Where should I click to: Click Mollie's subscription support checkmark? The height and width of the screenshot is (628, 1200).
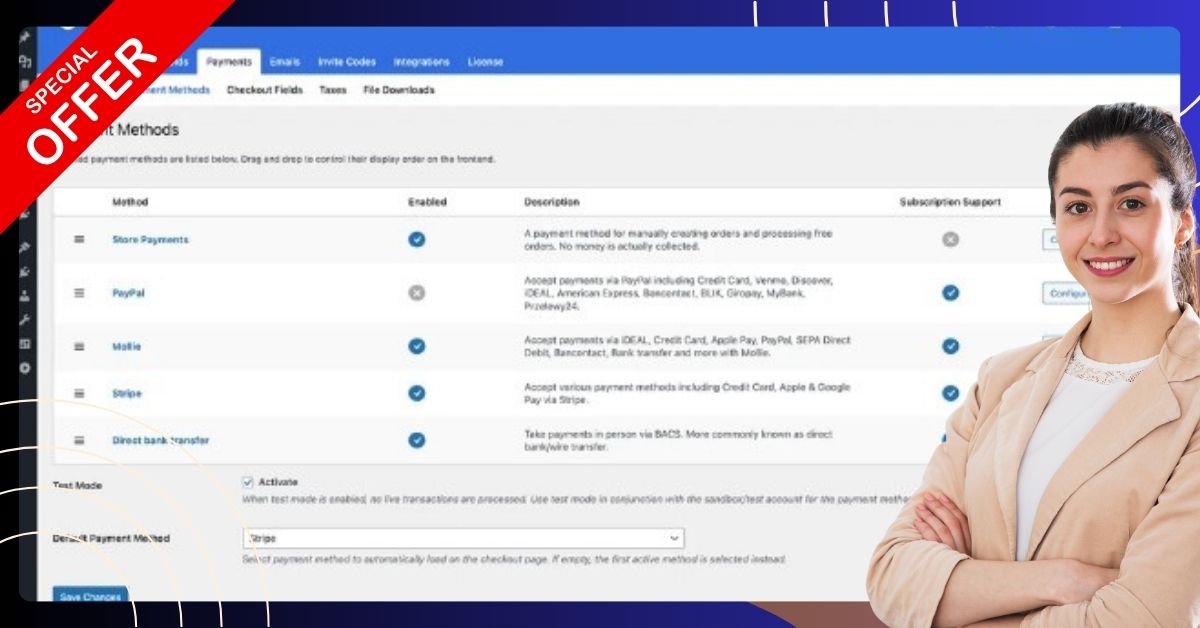950,346
